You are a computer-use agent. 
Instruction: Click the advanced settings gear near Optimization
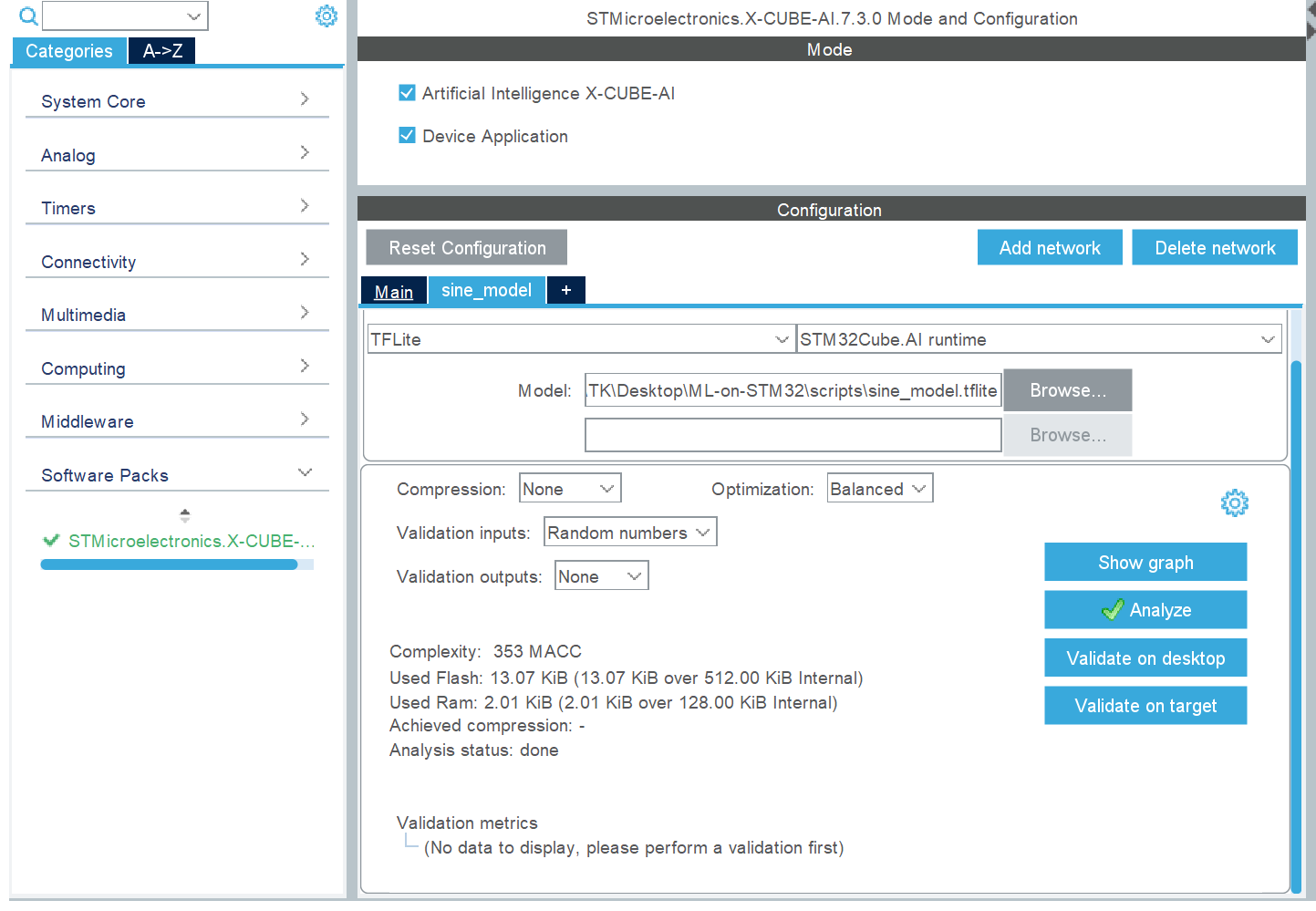point(1234,502)
